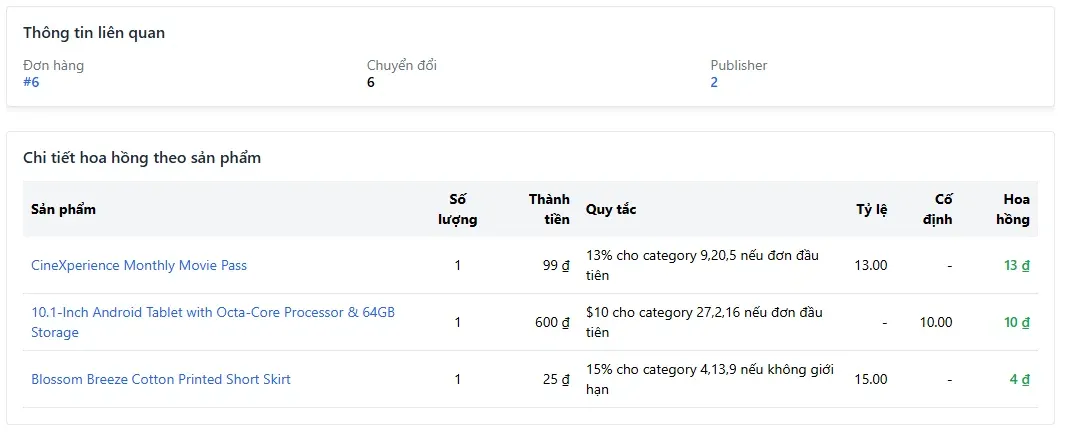The width and height of the screenshot is (1066, 437).
Task: Click the 99 ₫ amount cell
Action: (x=556, y=265)
